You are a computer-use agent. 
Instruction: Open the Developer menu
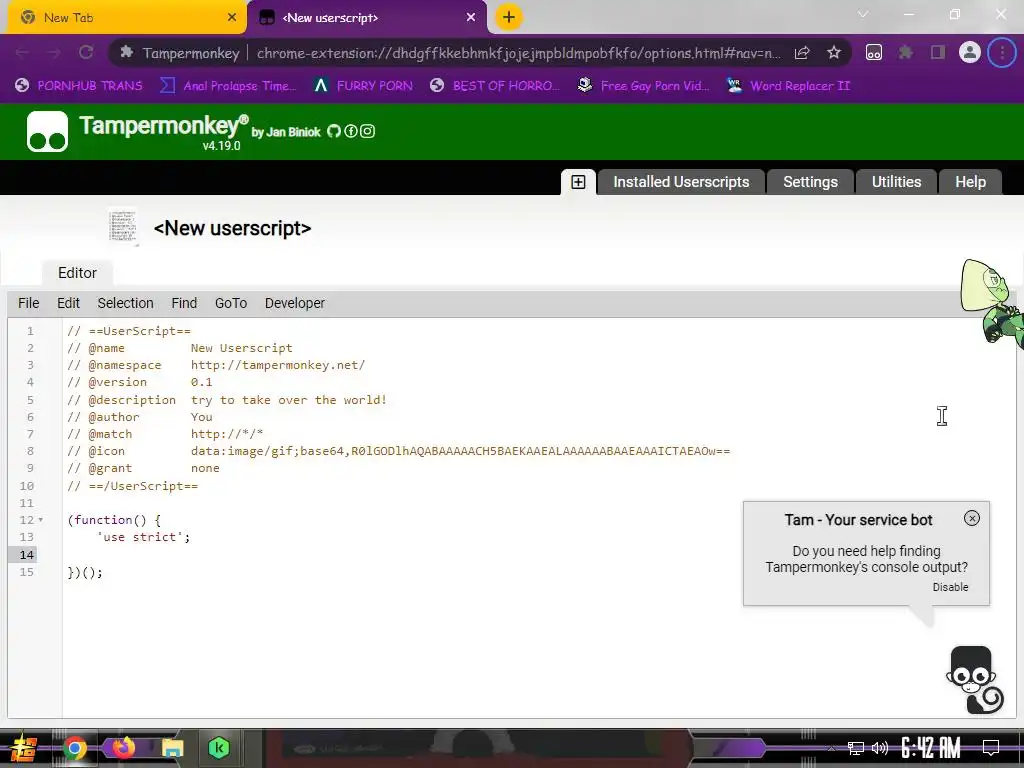(x=295, y=303)
